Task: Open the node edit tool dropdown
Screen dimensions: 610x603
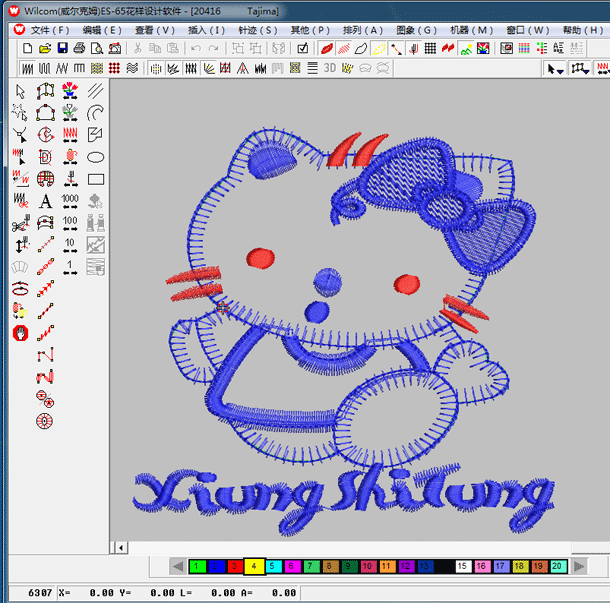Action: pyautogui.click(x=580, y=69)
